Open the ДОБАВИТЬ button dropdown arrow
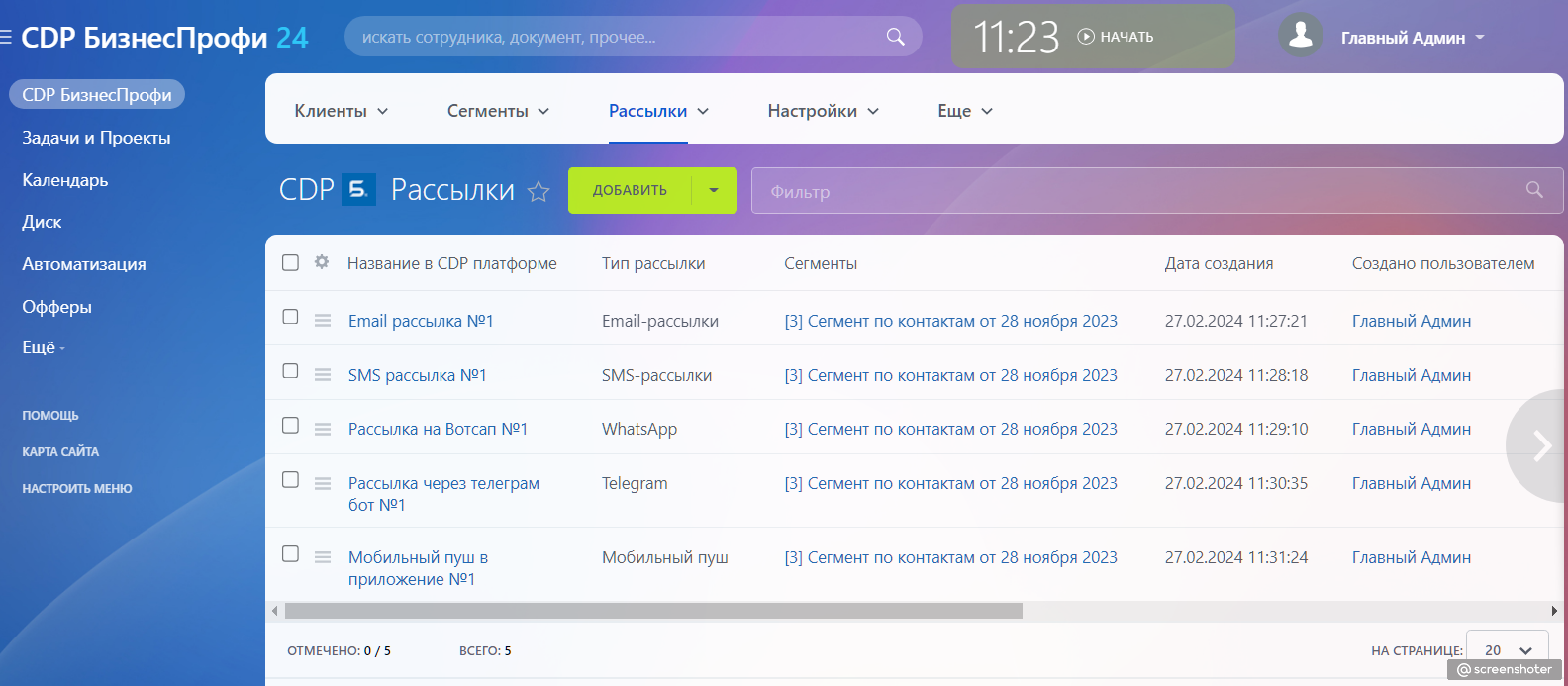The image size is (1568, 686). click(714, 190)
